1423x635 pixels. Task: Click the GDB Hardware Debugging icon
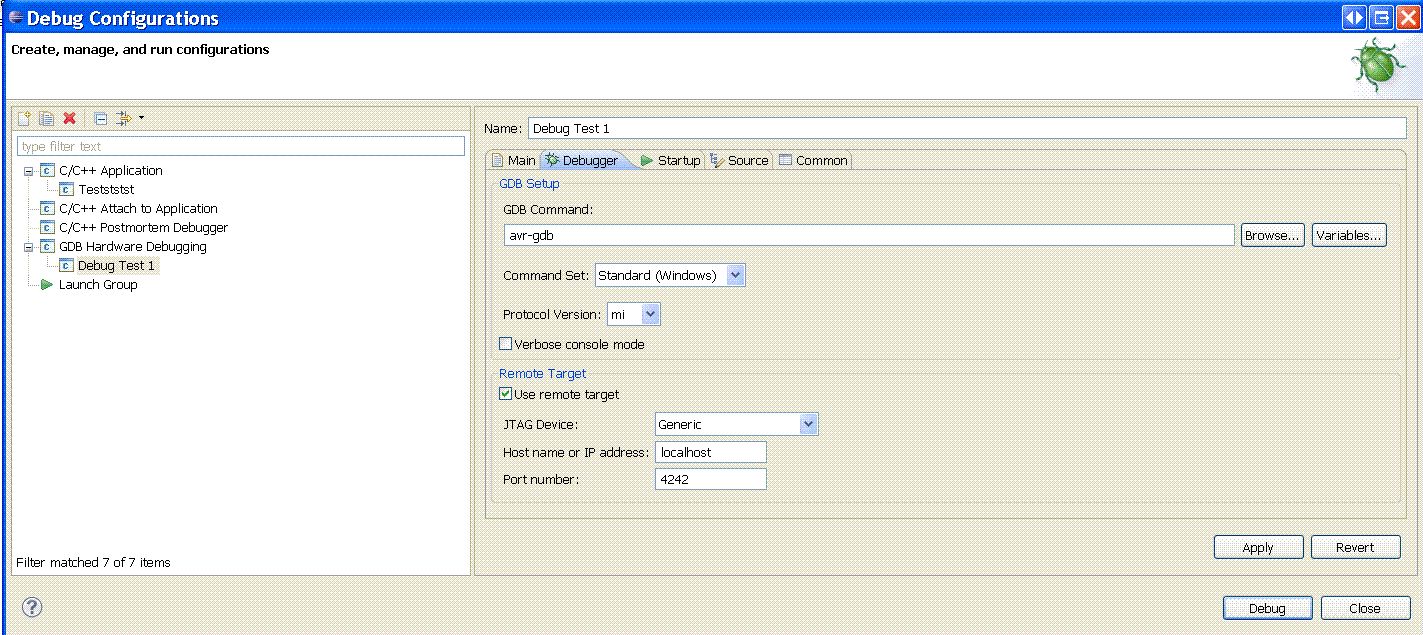point(47,247)
